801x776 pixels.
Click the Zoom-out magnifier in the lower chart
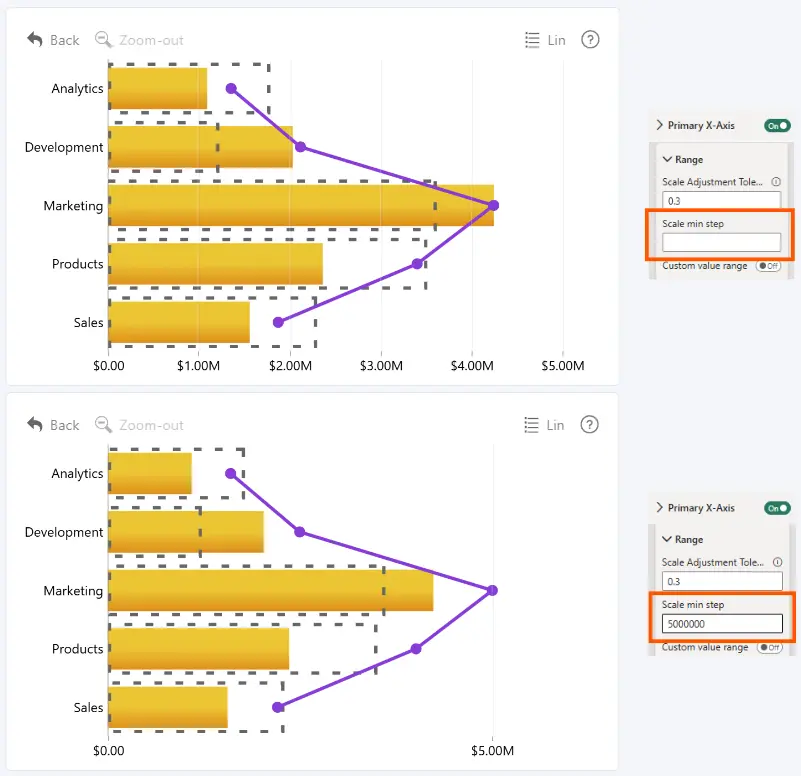point(103,424)
